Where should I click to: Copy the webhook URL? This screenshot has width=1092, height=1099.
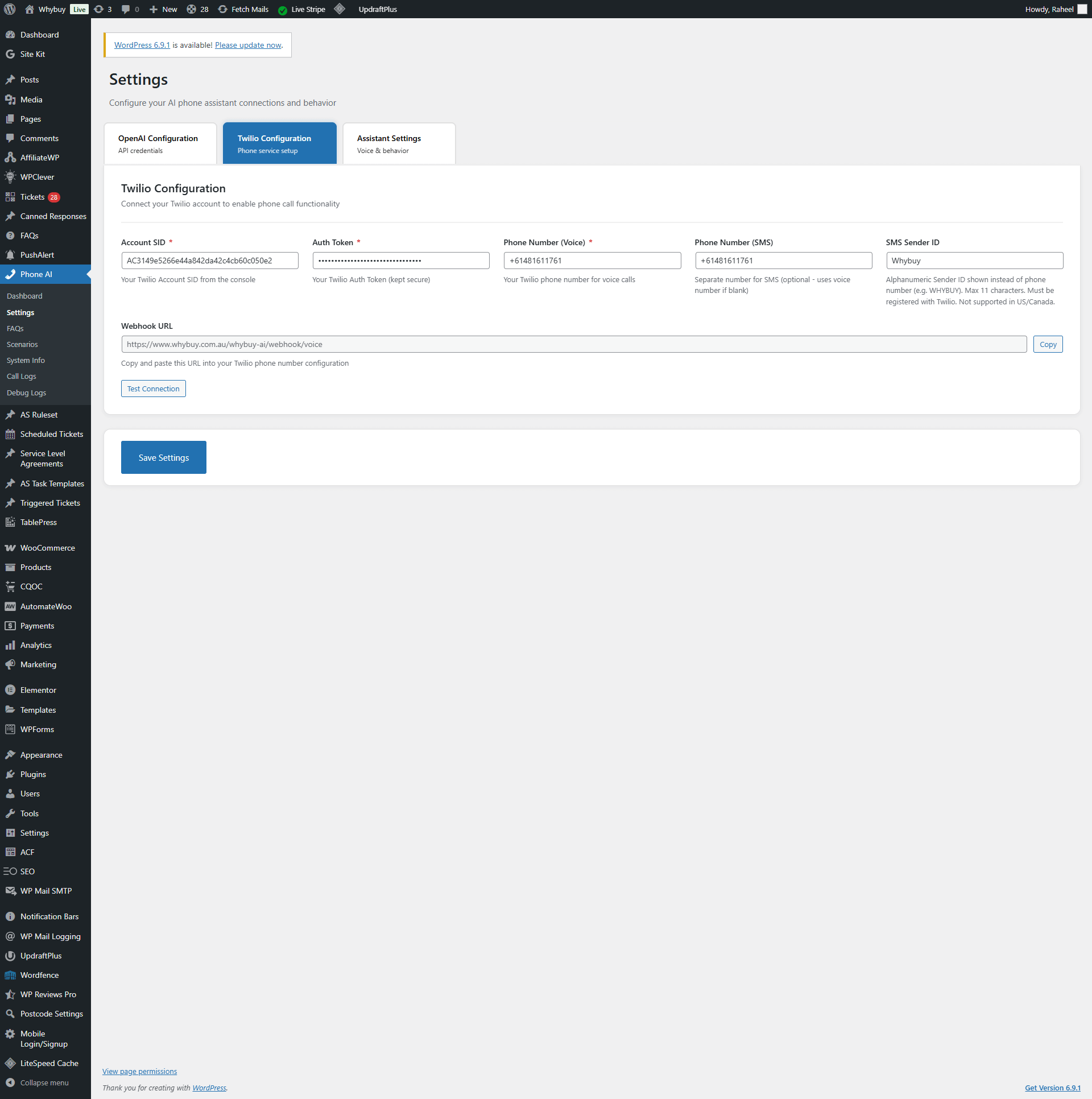(x=1048, y=344)
